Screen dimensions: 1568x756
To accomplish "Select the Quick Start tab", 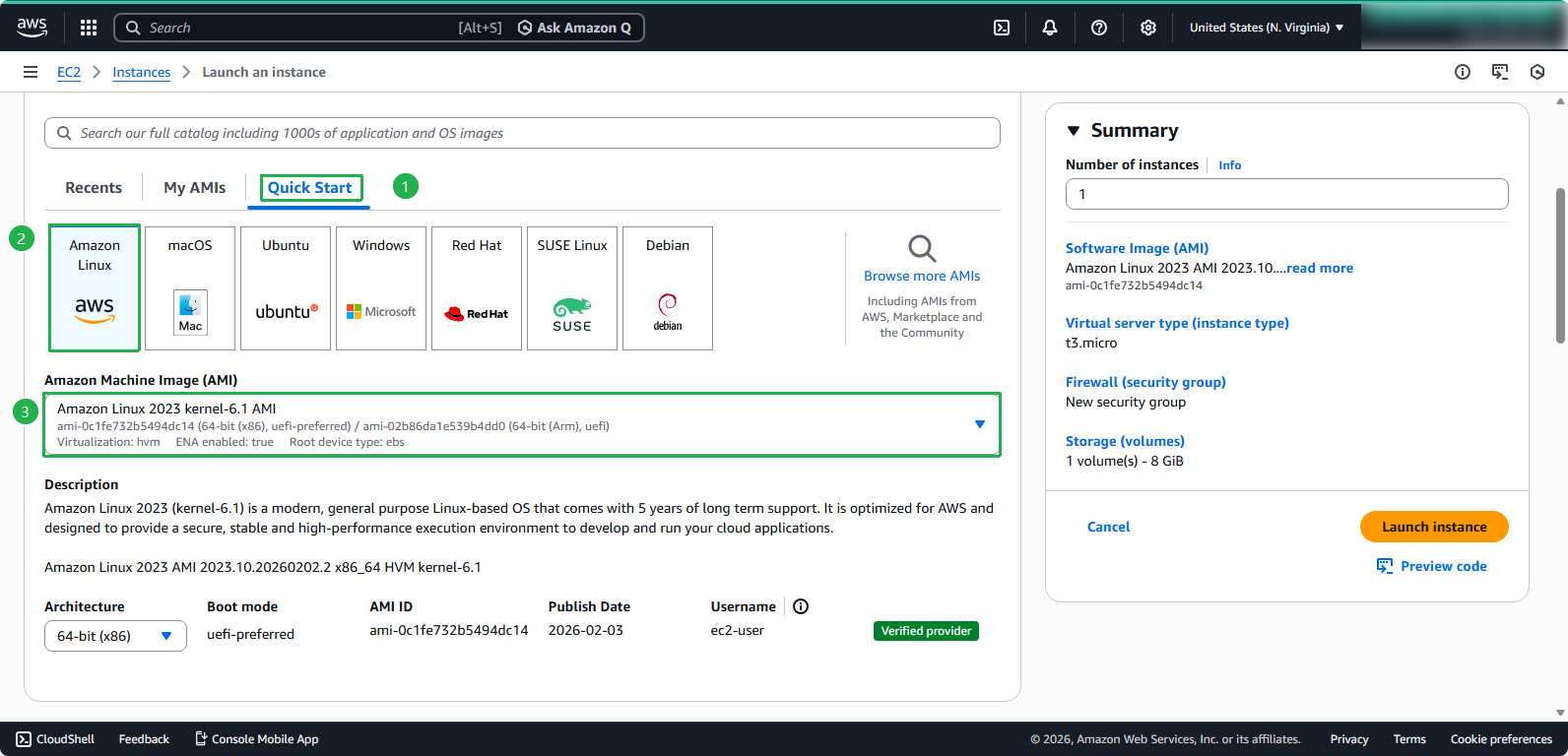I will pyautogui.click(x=309, y=188).
